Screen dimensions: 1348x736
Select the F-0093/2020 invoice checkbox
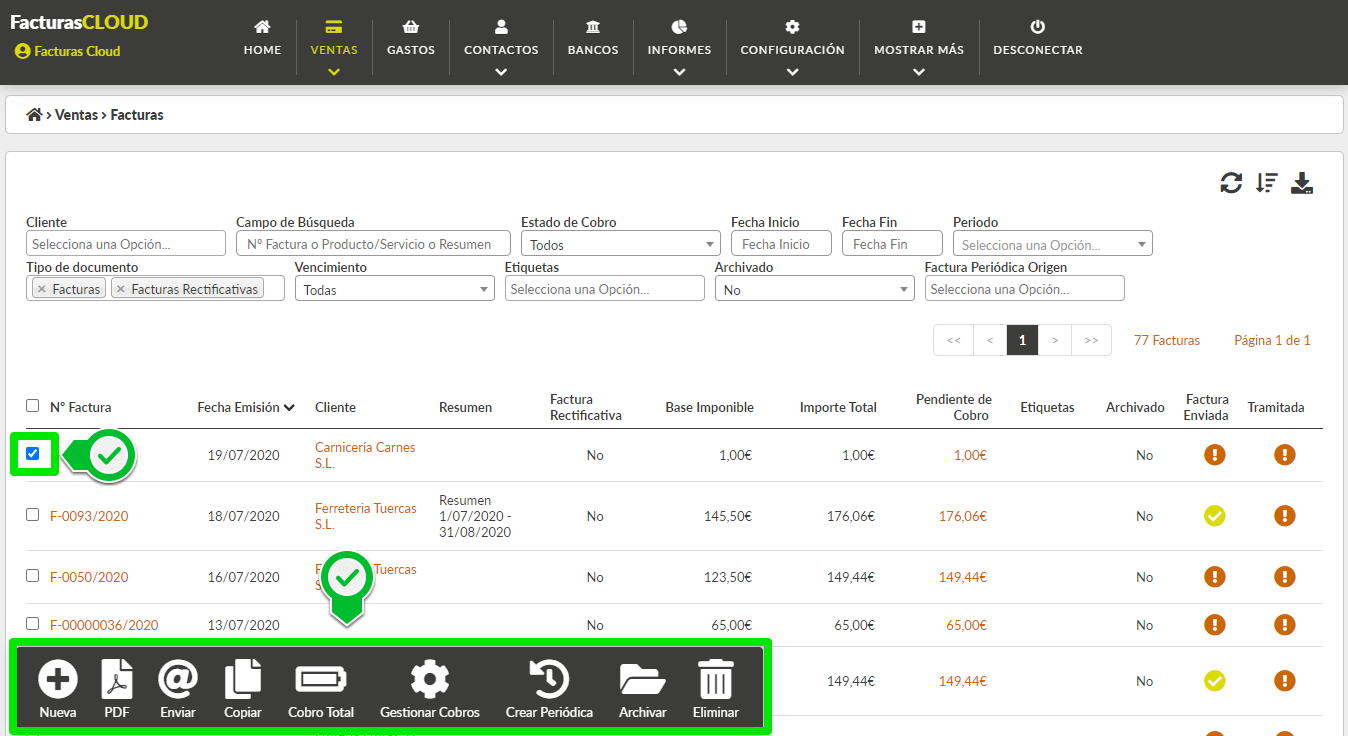[x=33, y=515]
